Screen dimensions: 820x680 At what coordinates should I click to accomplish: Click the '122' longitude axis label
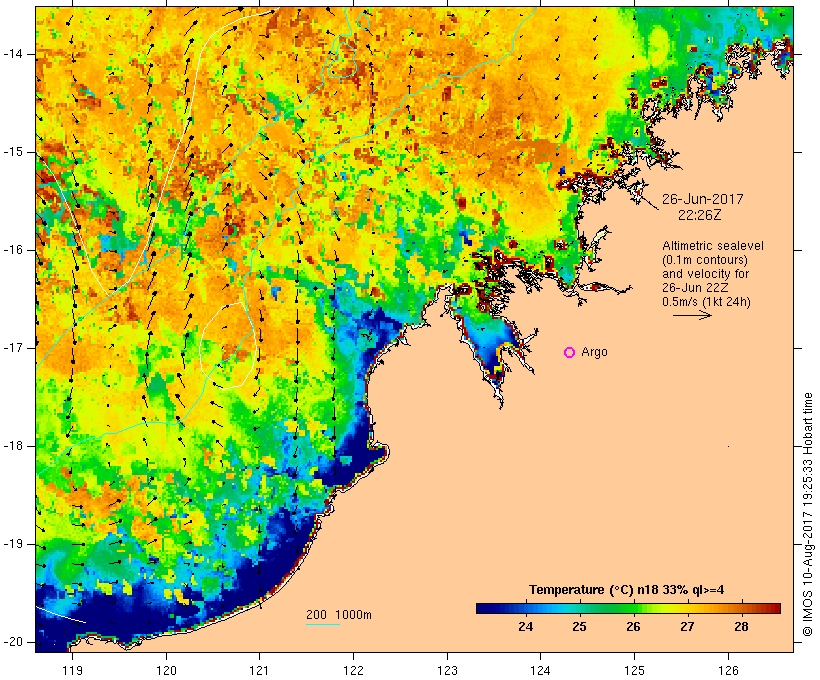pos(353,671)
